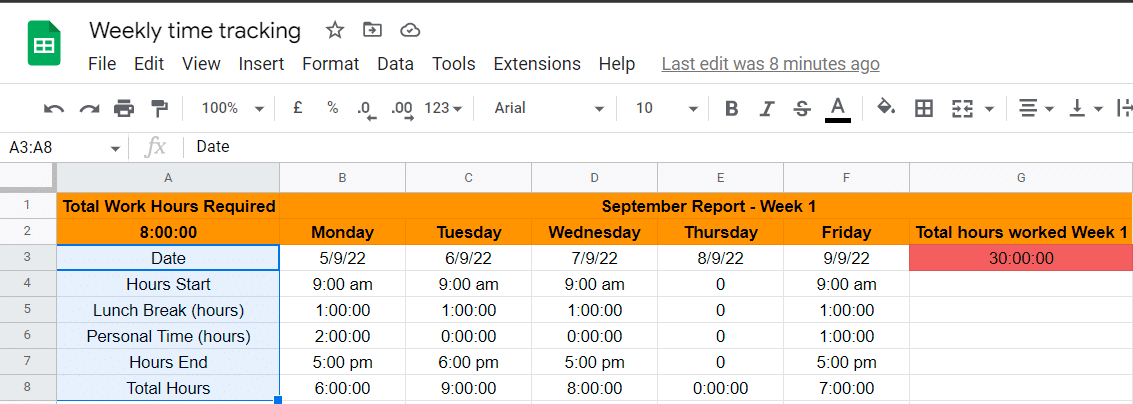This screenshot has width=1133, height=404.
Task: Open the 100% zoom dropdown
Action: click(x=232, y=108)
